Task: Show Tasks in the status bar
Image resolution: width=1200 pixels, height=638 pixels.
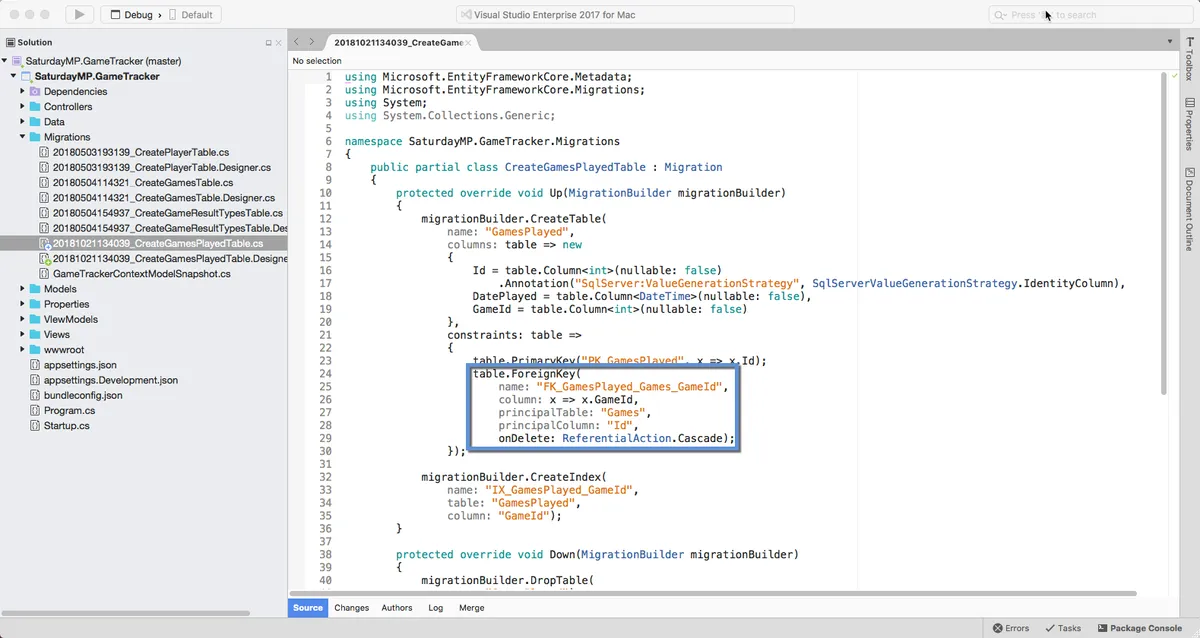Action: (1063, 628)
